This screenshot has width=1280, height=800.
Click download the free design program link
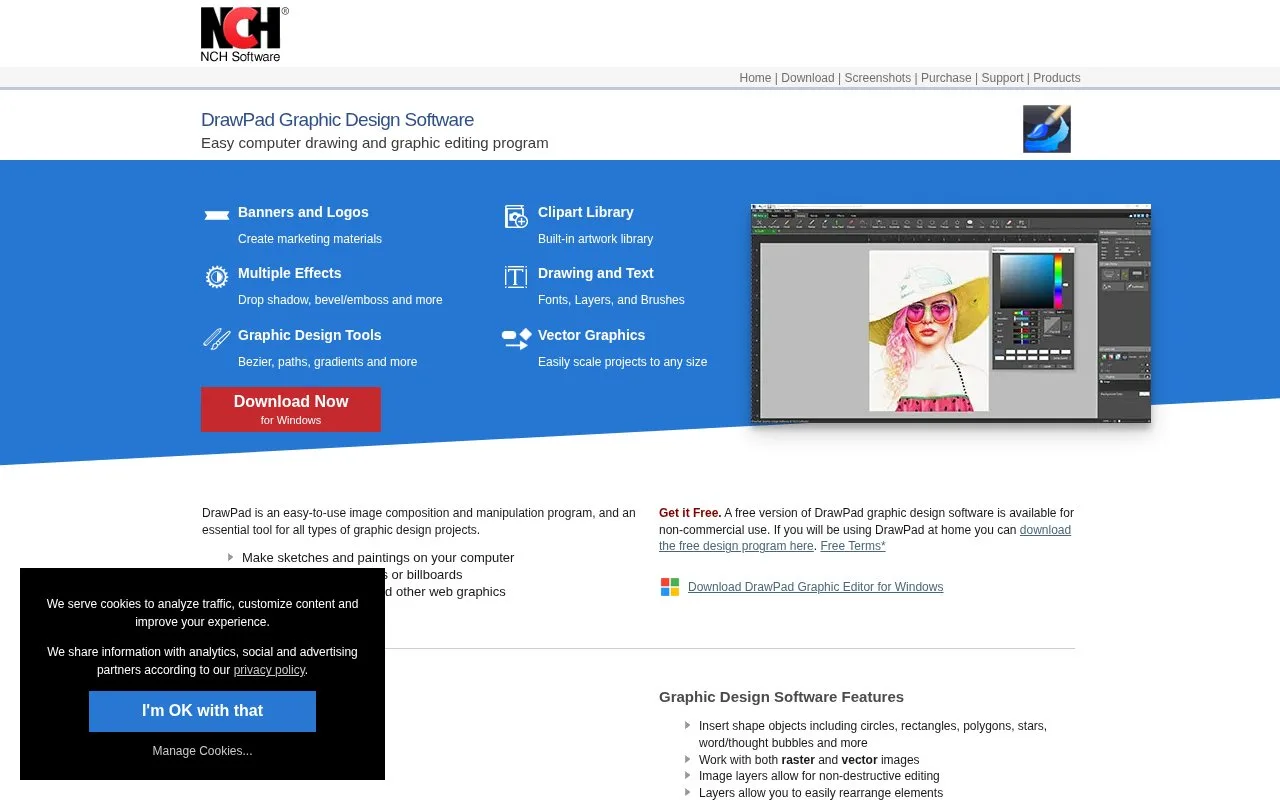(x=865, y=538)
